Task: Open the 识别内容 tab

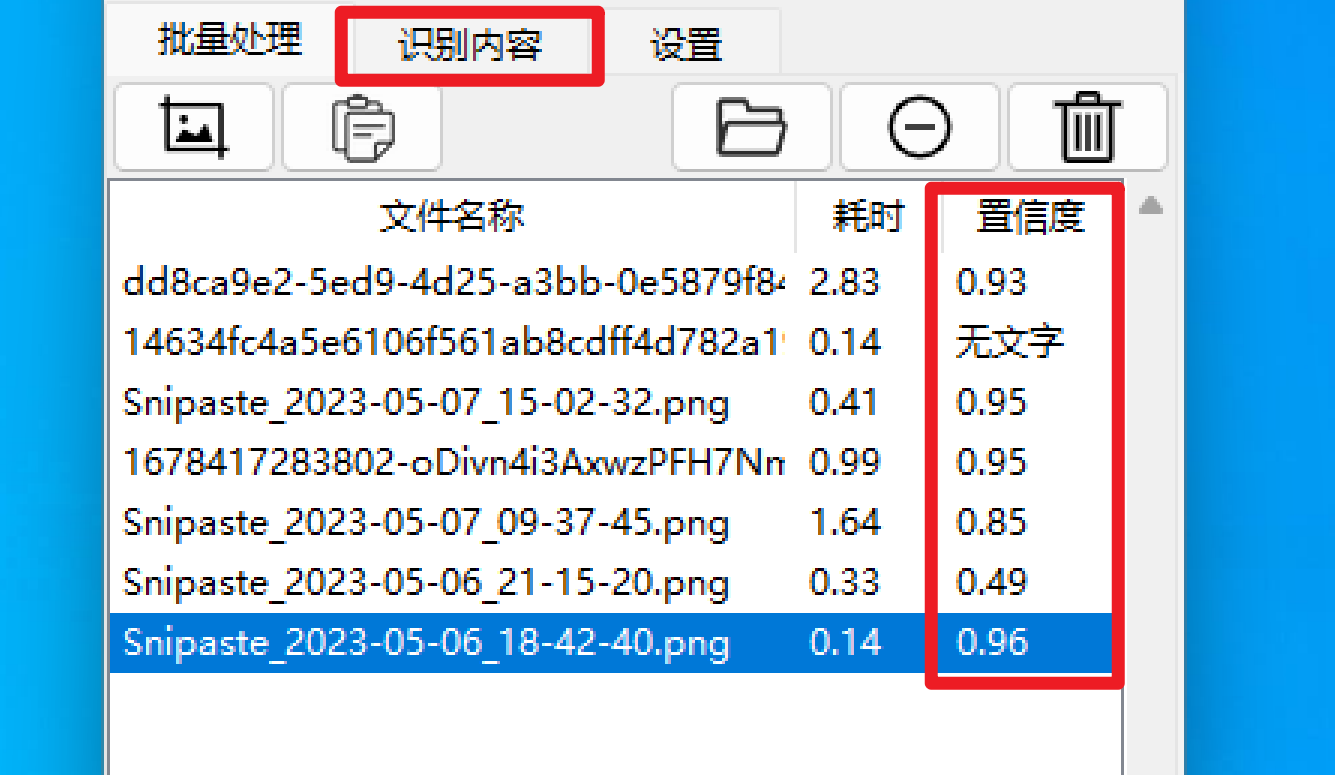Action: [470, 45]
